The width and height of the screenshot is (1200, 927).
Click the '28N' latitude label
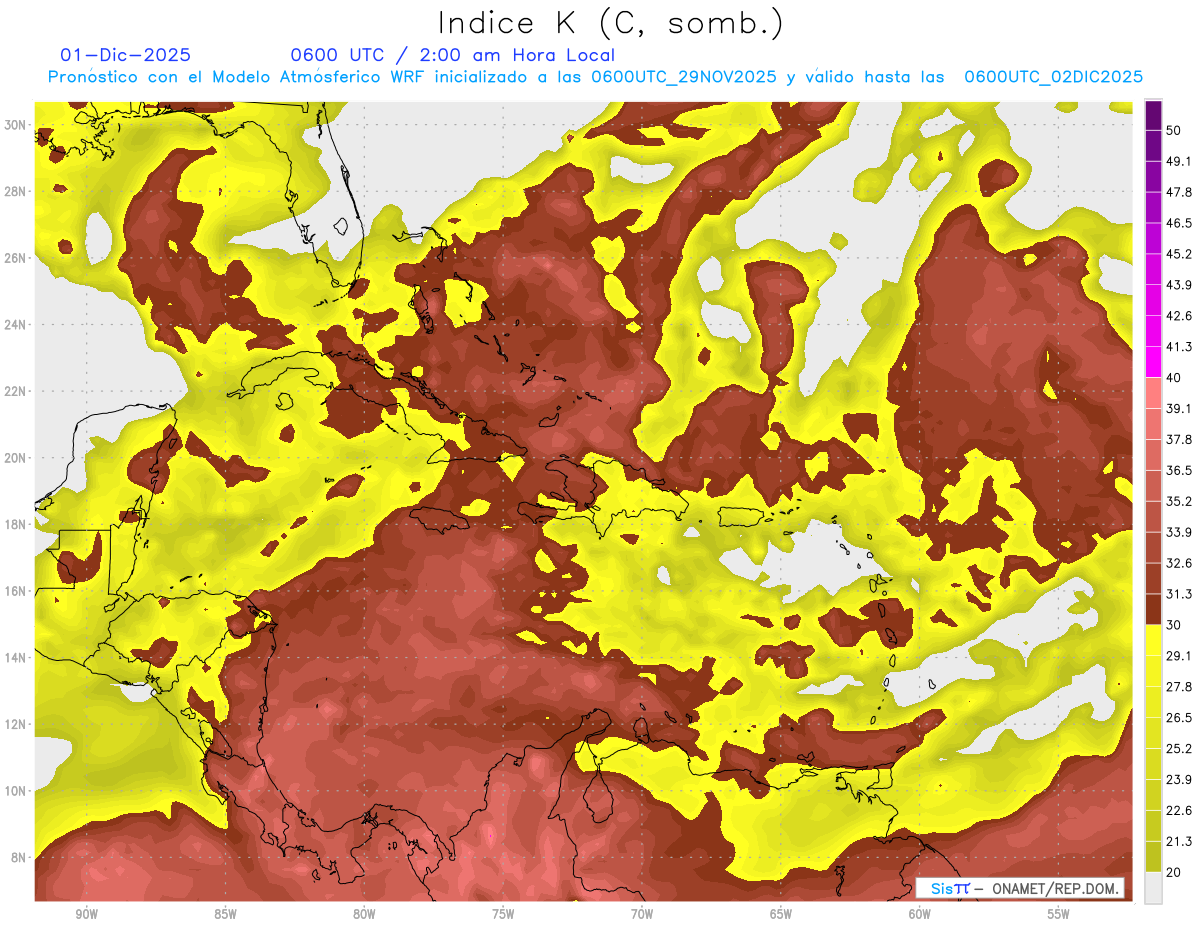pos(17,191)
